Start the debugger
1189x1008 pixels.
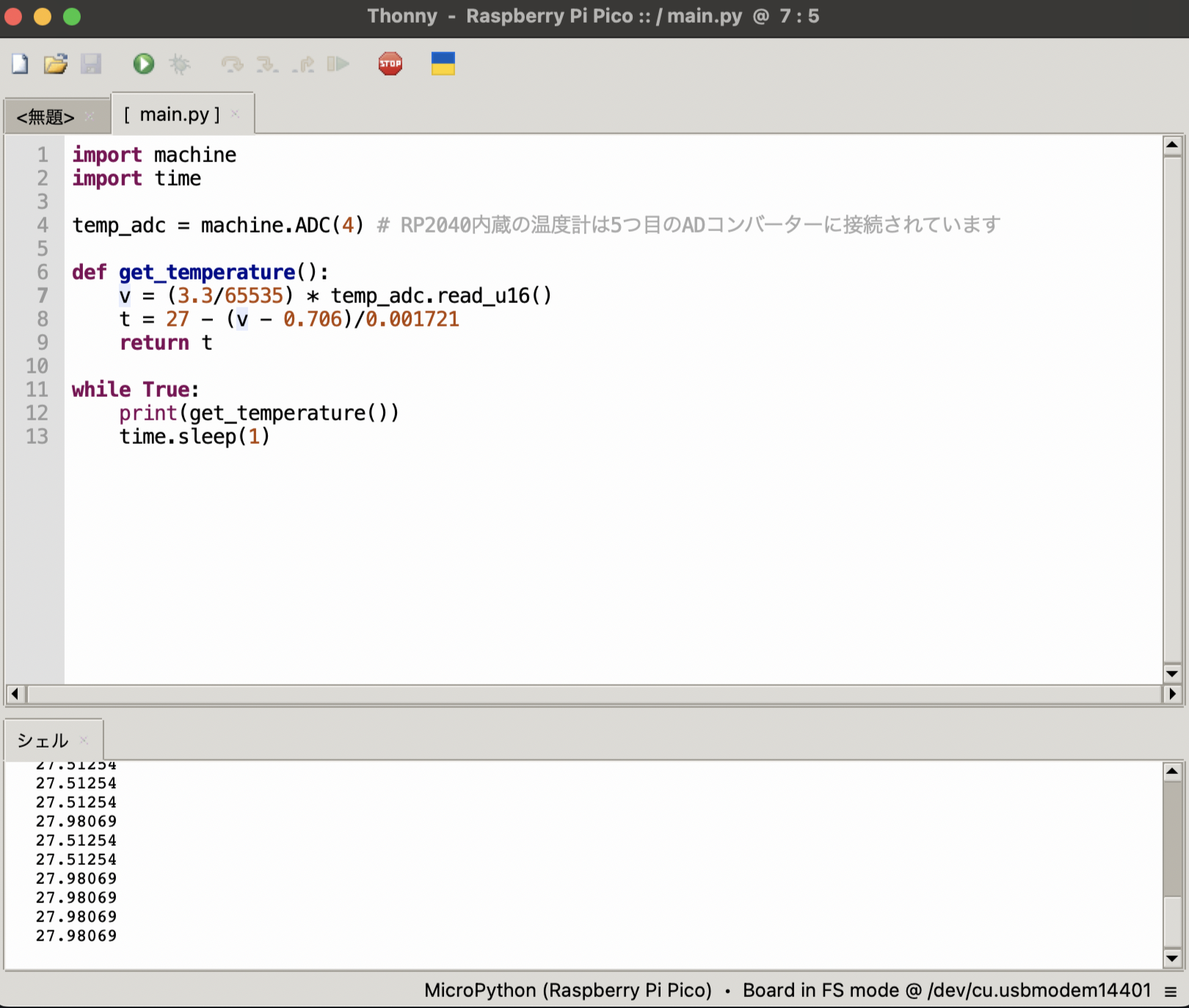(180, 65)
